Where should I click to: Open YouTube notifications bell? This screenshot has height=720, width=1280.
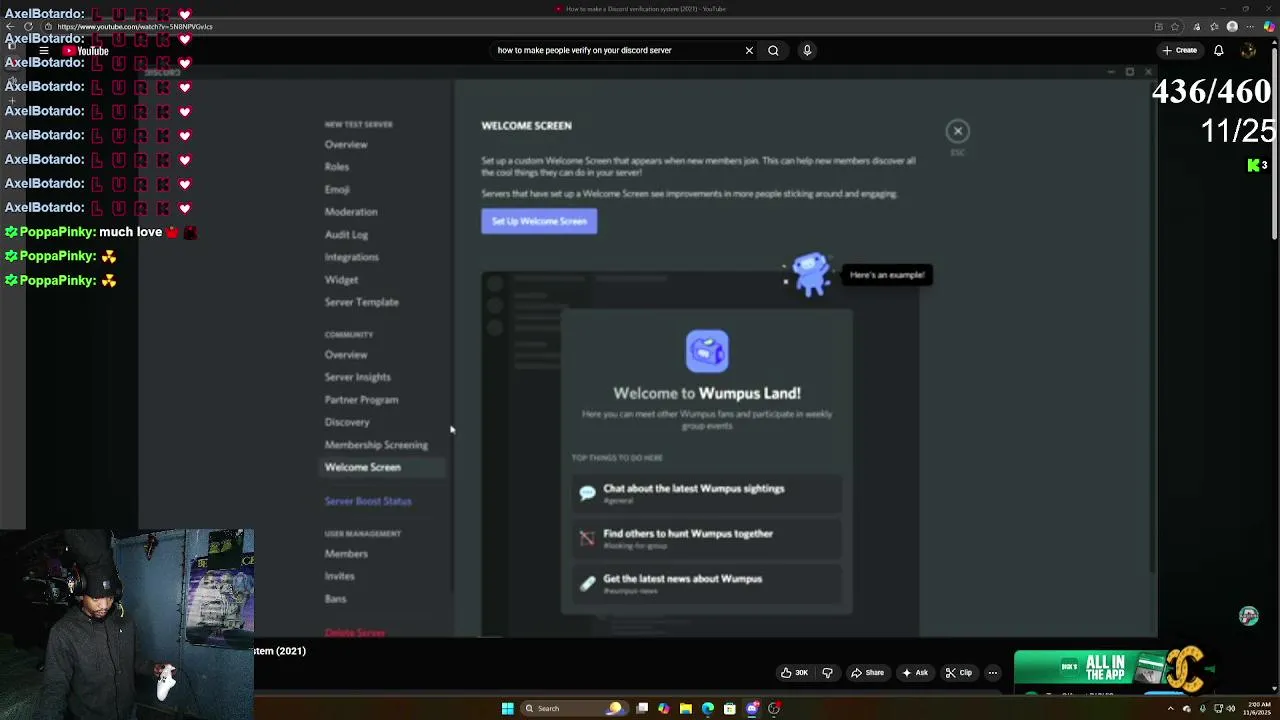click(x=1219, y=50)
